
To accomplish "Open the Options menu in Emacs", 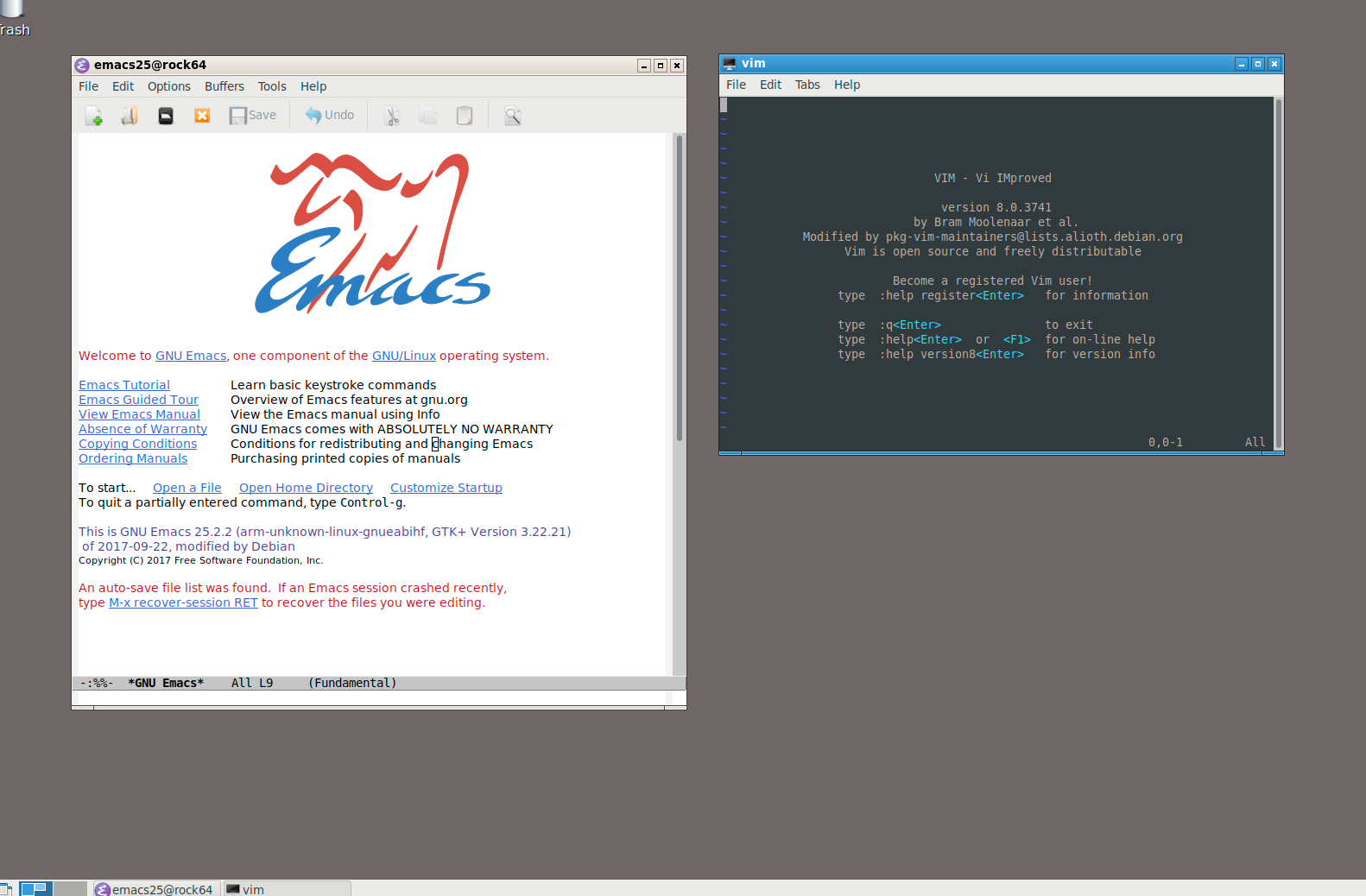I will (168, 86).
